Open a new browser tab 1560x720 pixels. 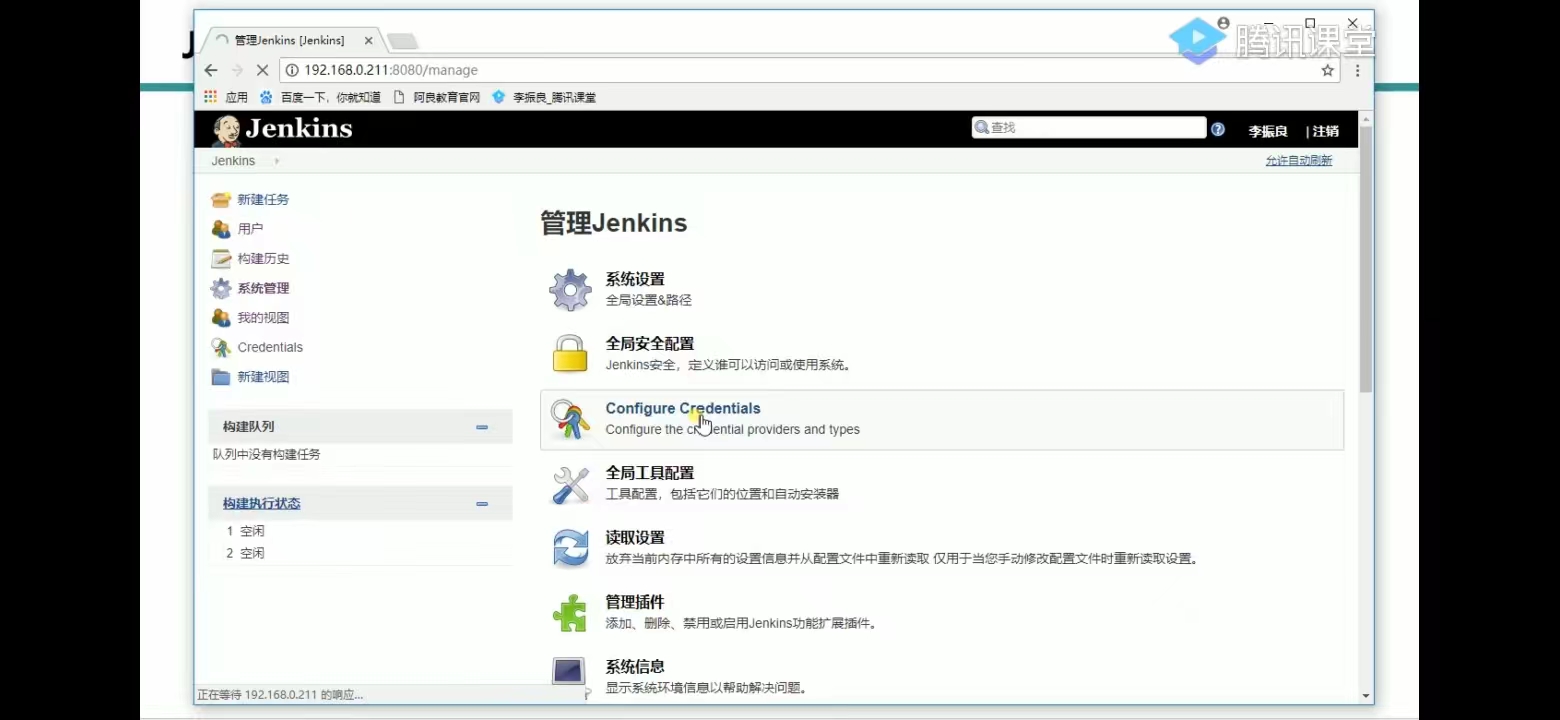[x=402, y=41]
